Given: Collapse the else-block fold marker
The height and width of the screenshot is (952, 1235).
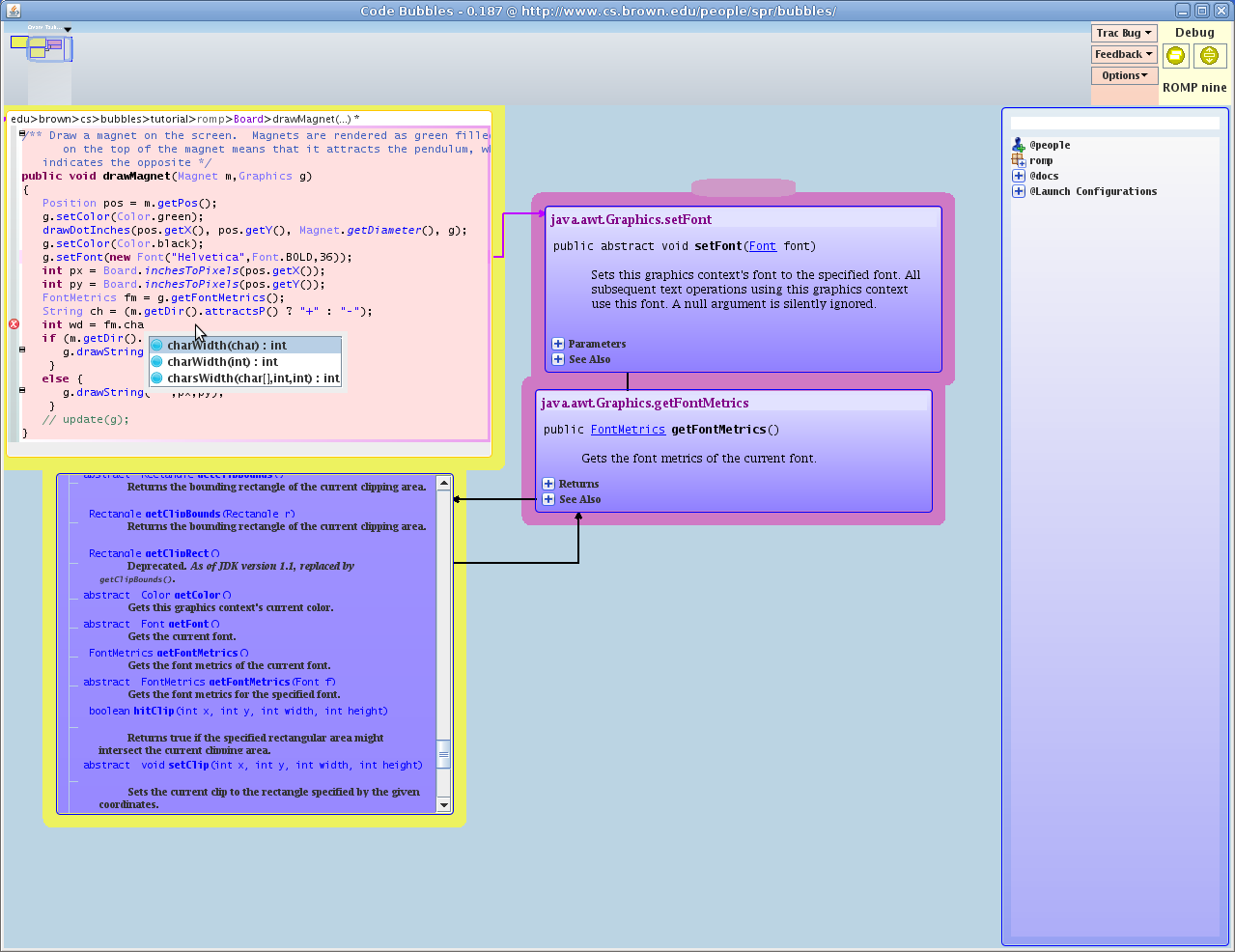Looking at the screenshot, I should coord(22,390).
